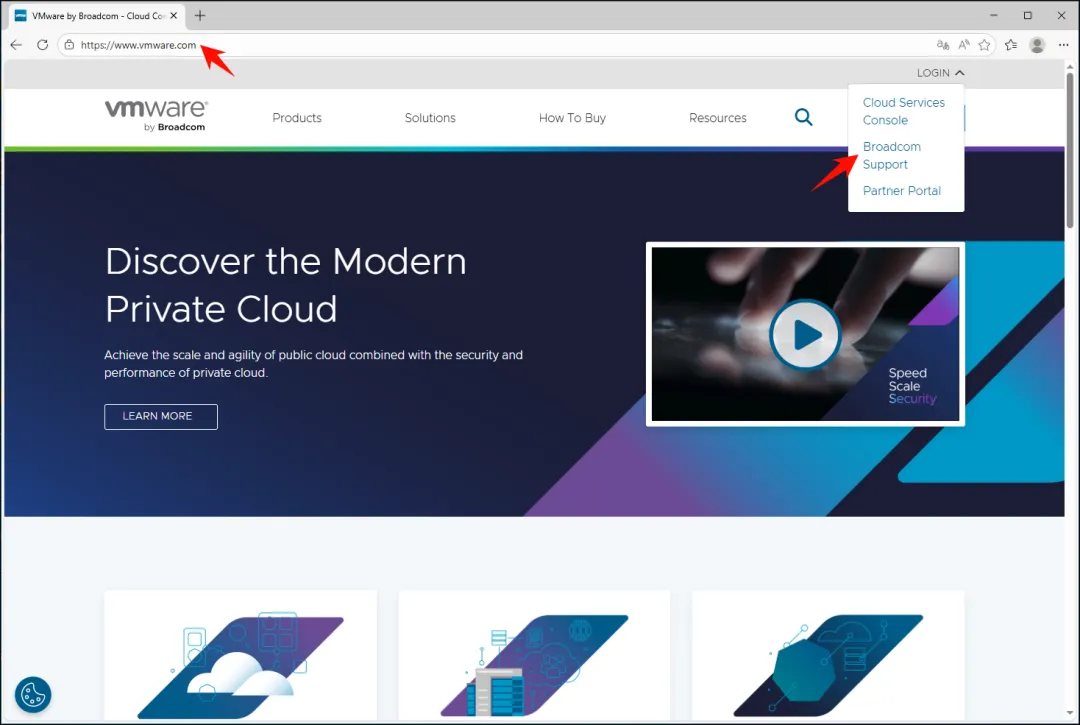Viewport: 1080px width, 725px height.
Task: Click the VMware by Broadcom logo
Action: (156, 116)
